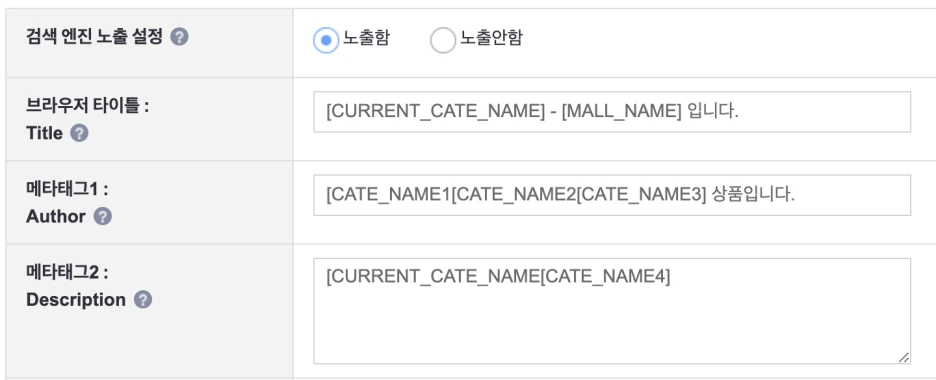
Task: Open help icon beside 검색 엔진 노출 설정
Action: [179, 37]
